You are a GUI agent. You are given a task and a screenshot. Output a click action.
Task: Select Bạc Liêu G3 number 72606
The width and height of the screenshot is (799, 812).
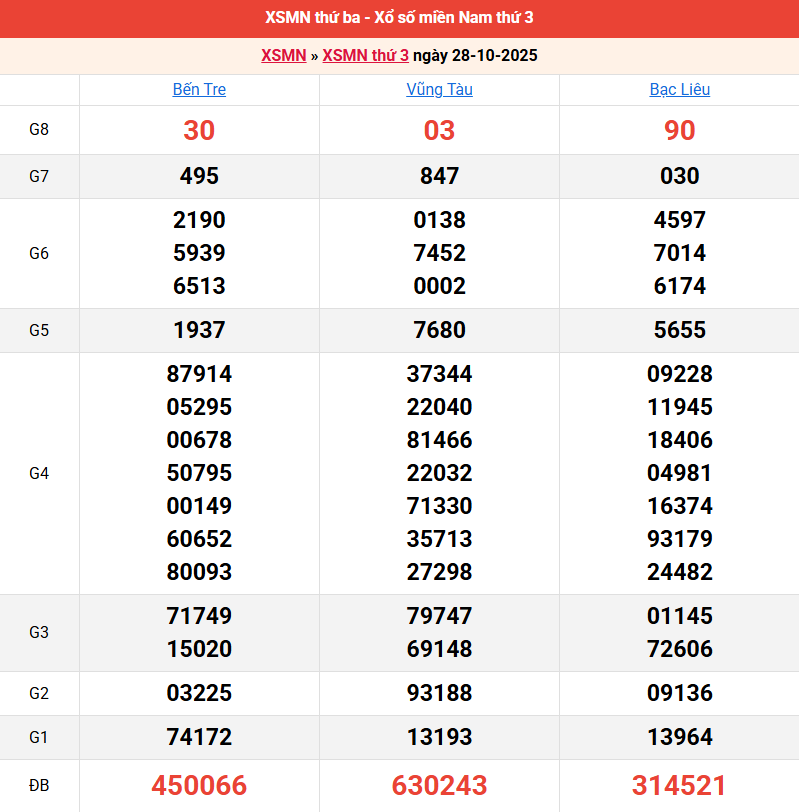pyautogui.click(x=679, y=649)
